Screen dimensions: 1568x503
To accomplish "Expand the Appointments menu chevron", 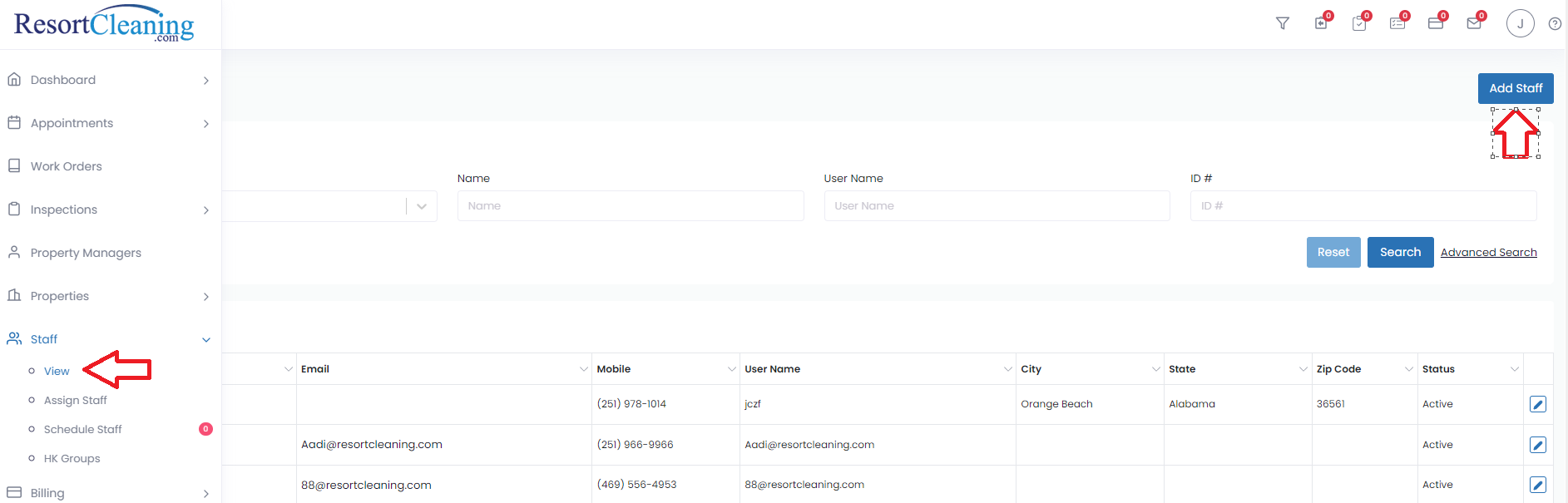I will click(206, 124).
